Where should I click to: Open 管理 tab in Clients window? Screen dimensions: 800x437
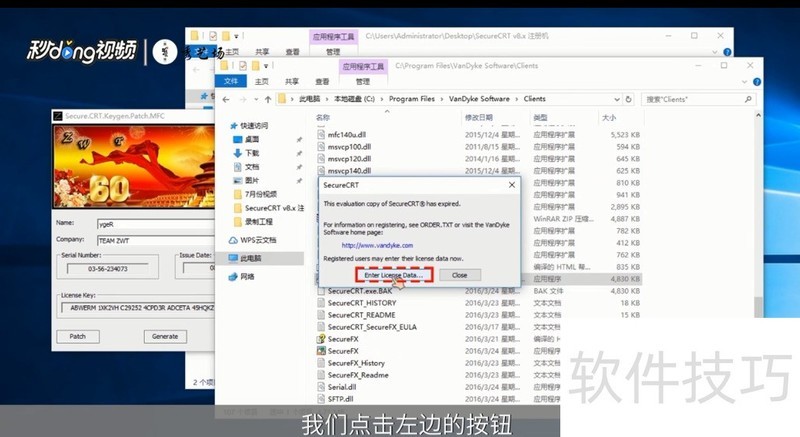pos(363,82)
